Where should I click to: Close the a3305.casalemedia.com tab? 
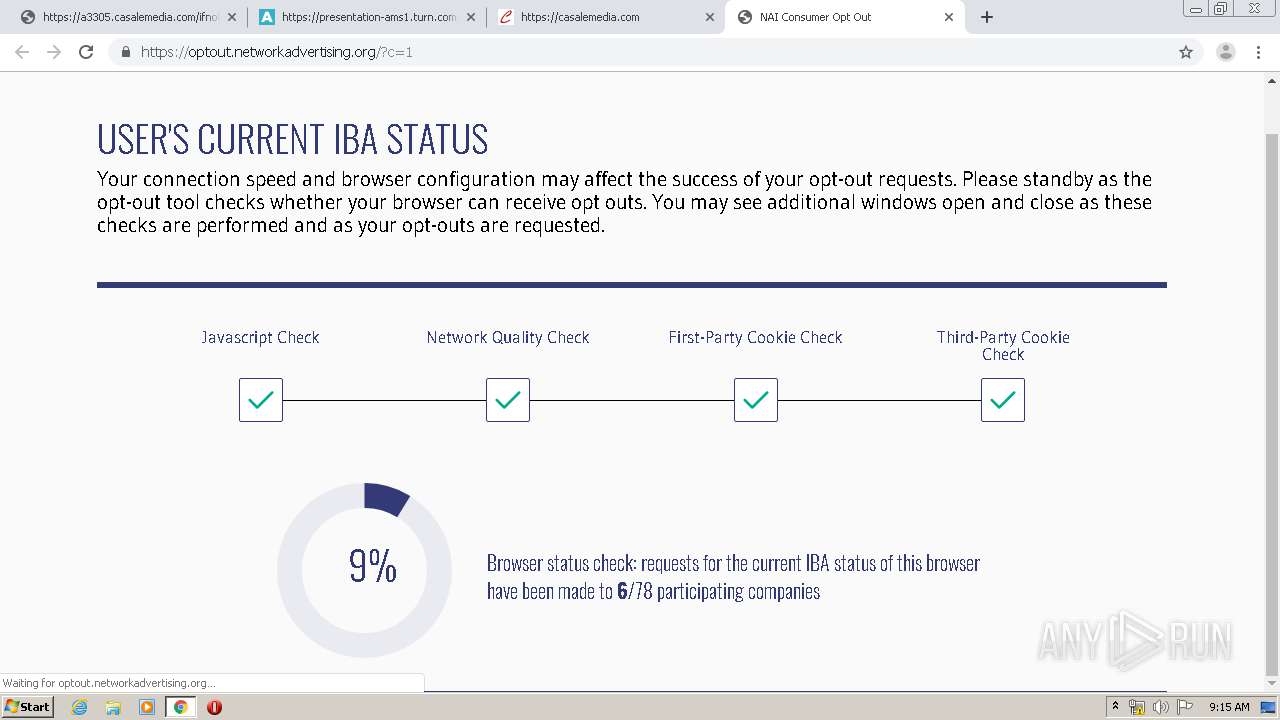click(231, 17)
